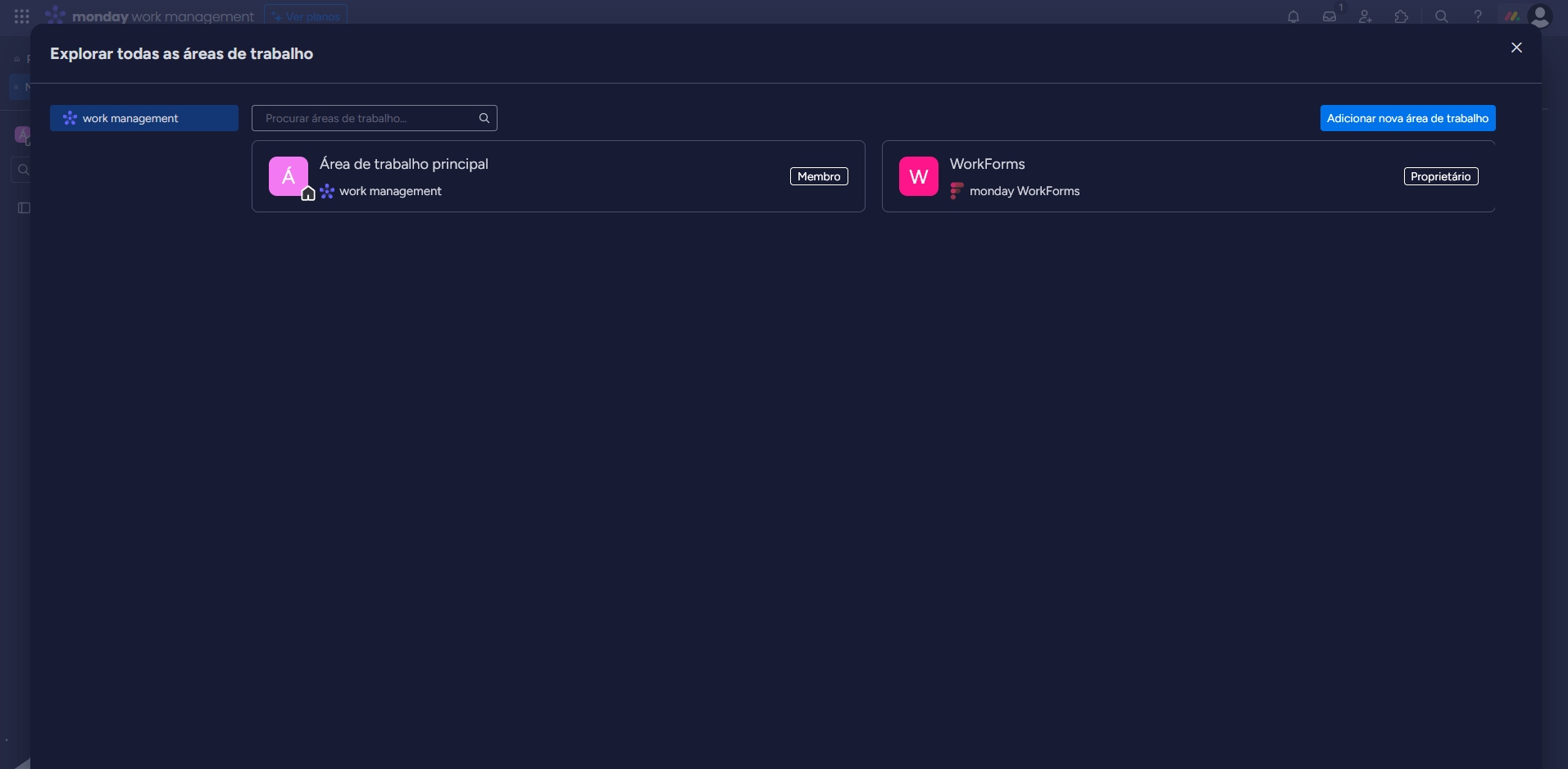This screenshot has width=1568, height=769.
Task: Open the help question mark icon
Action: pos(1478,16)
